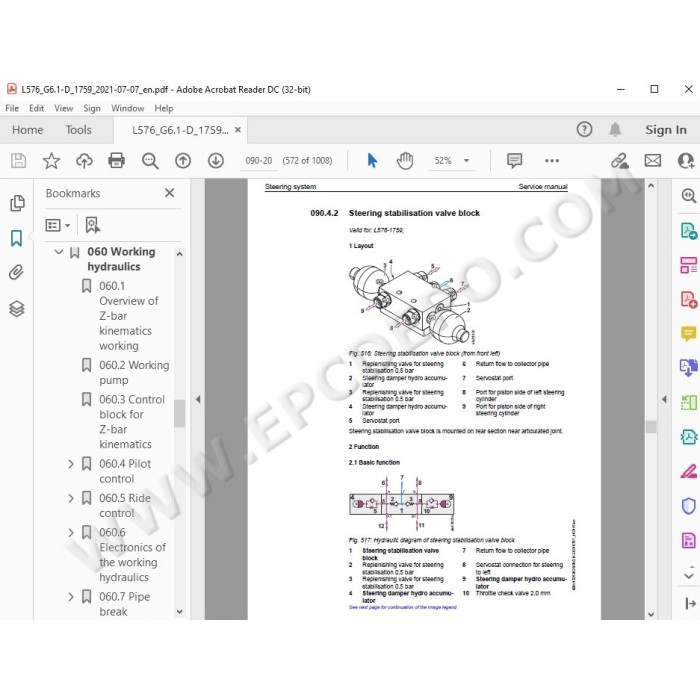
Task: Expand 060.5 Ride control bookmark
Action: coord(71,498)
